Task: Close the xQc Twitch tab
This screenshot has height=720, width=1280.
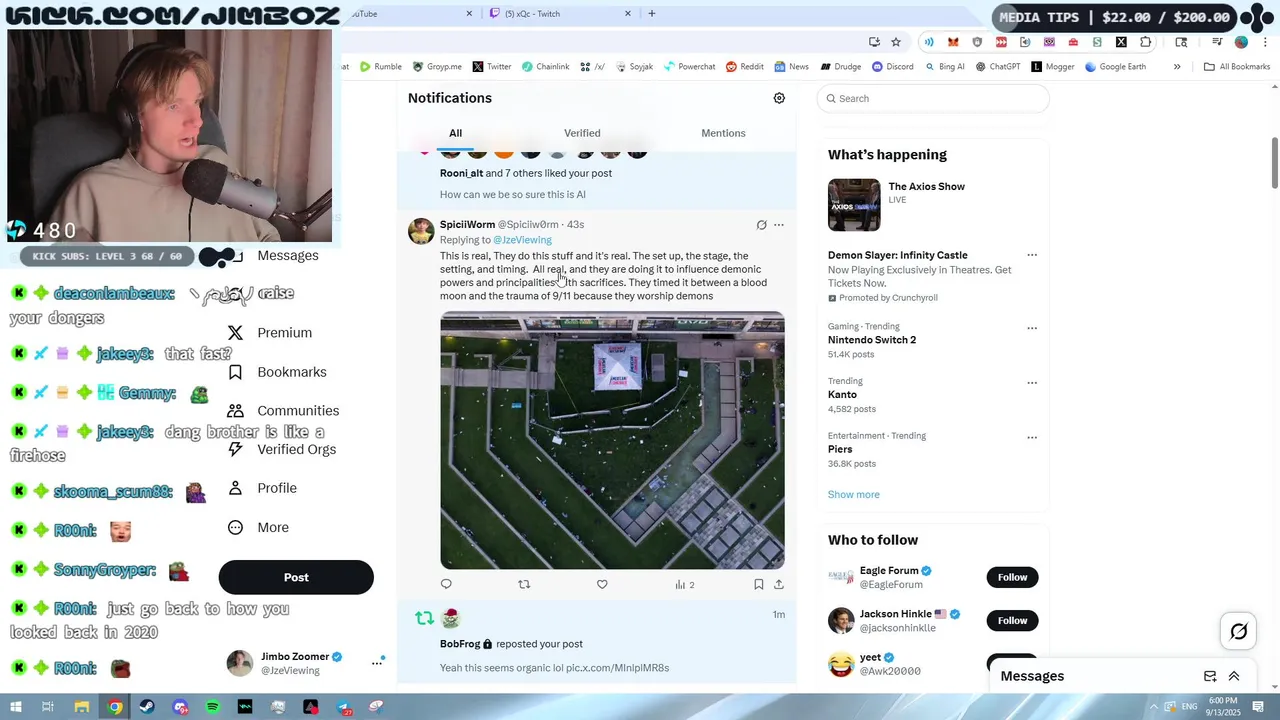Action: coord(628,13)
